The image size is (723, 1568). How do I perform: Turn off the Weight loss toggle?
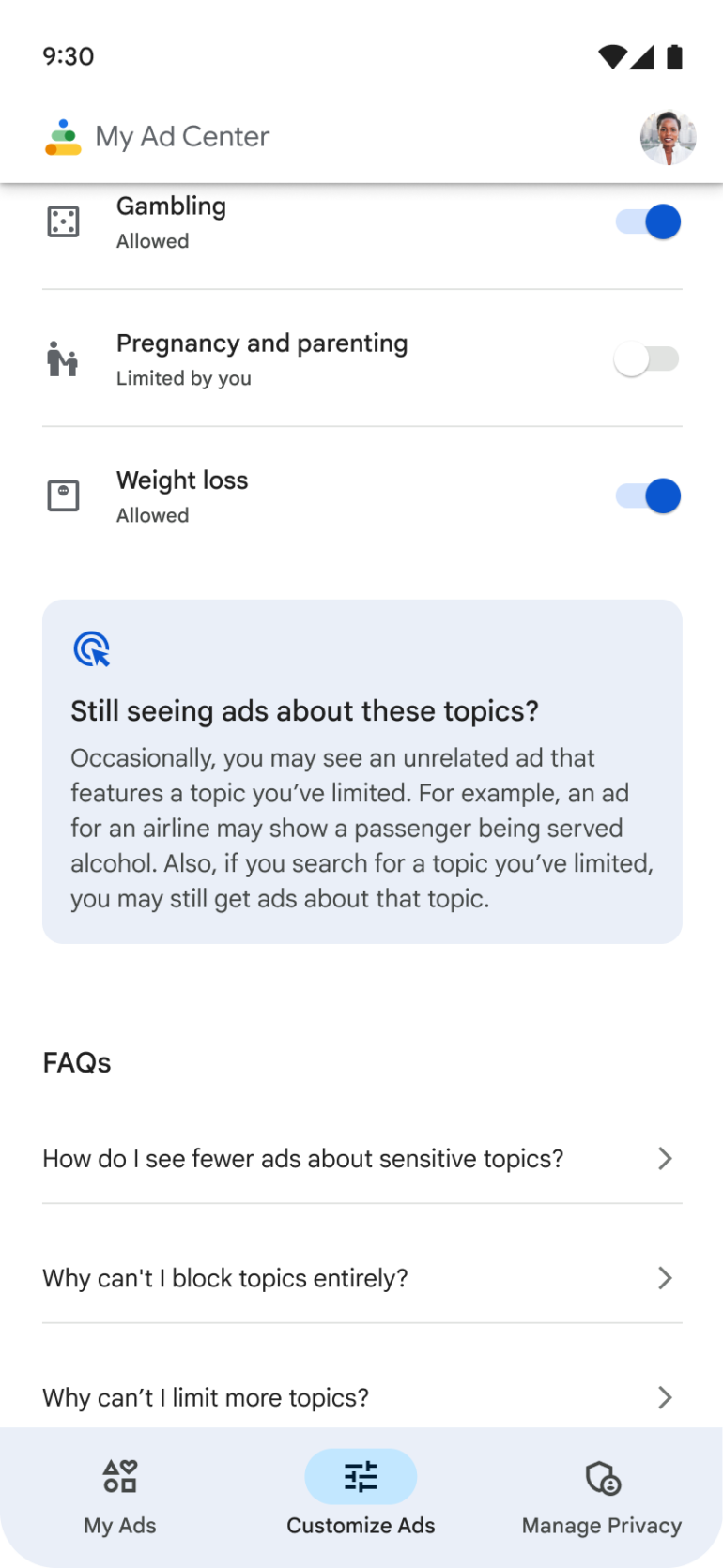647,495
